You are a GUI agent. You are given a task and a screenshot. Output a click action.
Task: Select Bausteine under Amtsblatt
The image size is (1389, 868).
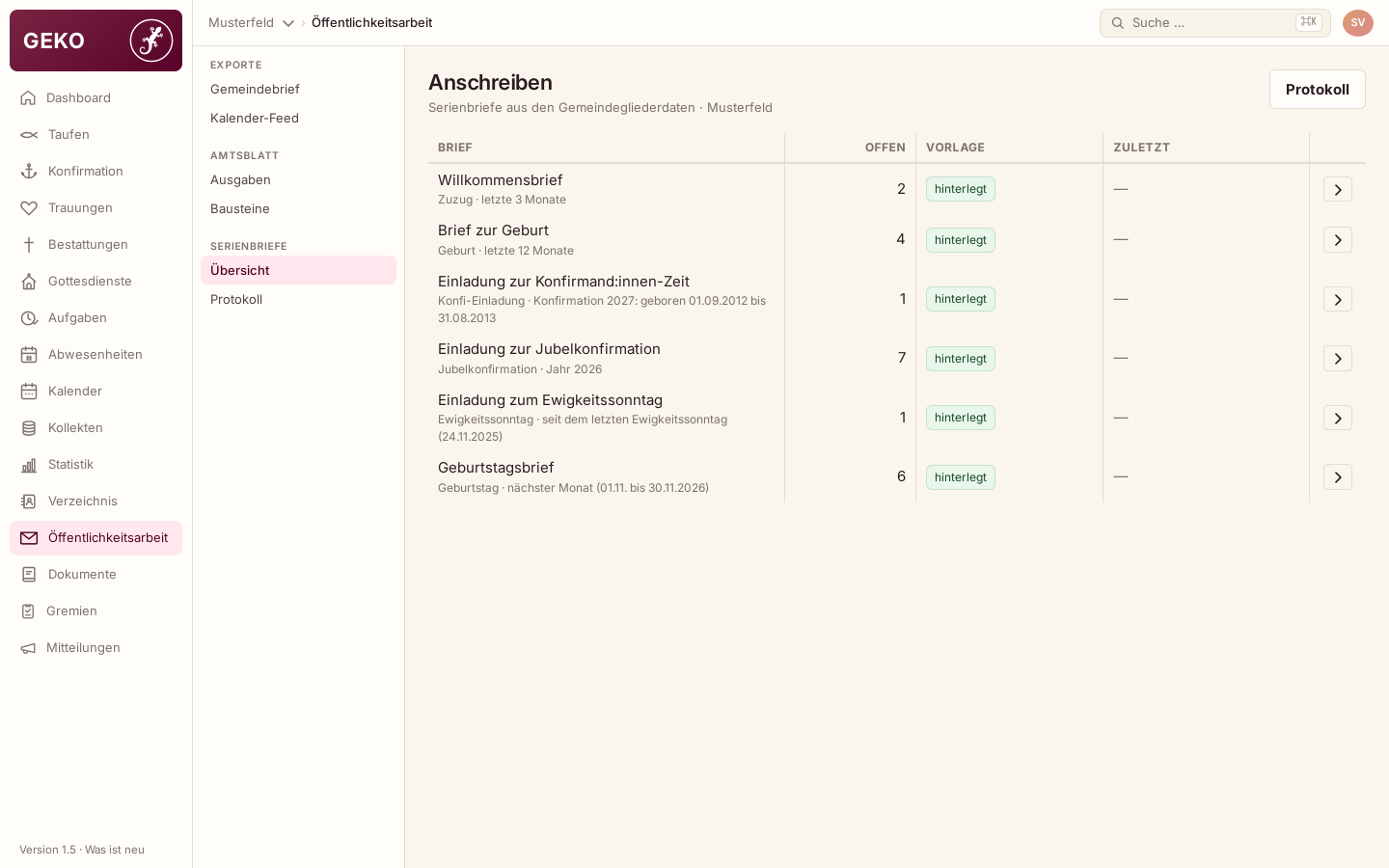240,209
